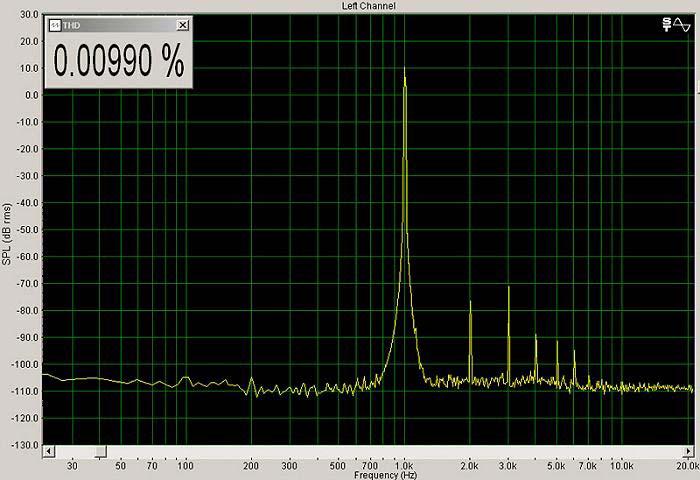700x480 pixels.
Task: Click the horizontal scrollbar thumb
Action: tap(99, 452)
